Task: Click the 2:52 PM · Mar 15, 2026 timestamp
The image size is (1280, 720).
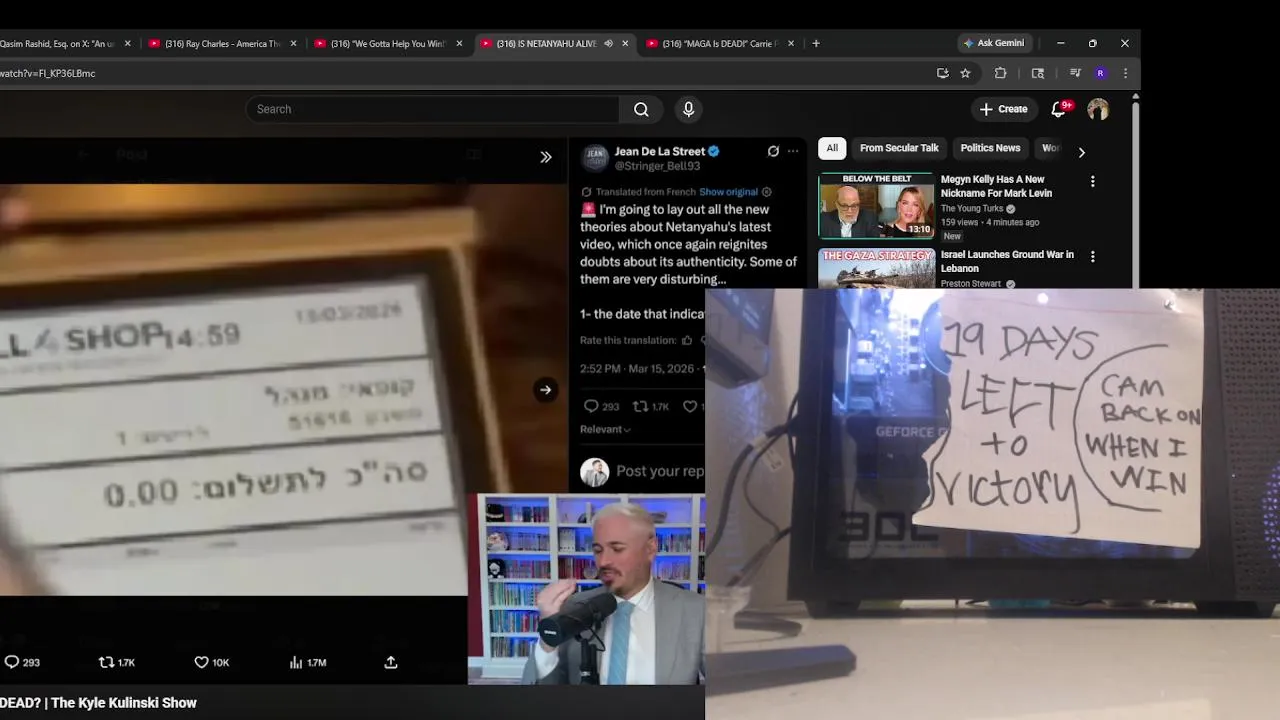Action: (x=637, y=368)
